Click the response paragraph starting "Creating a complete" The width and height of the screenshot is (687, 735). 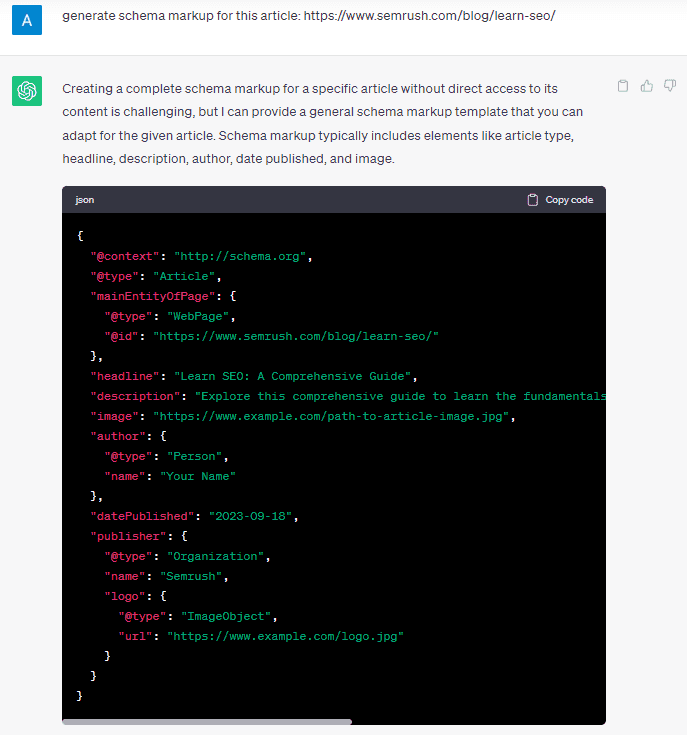[x=322, y=124]
